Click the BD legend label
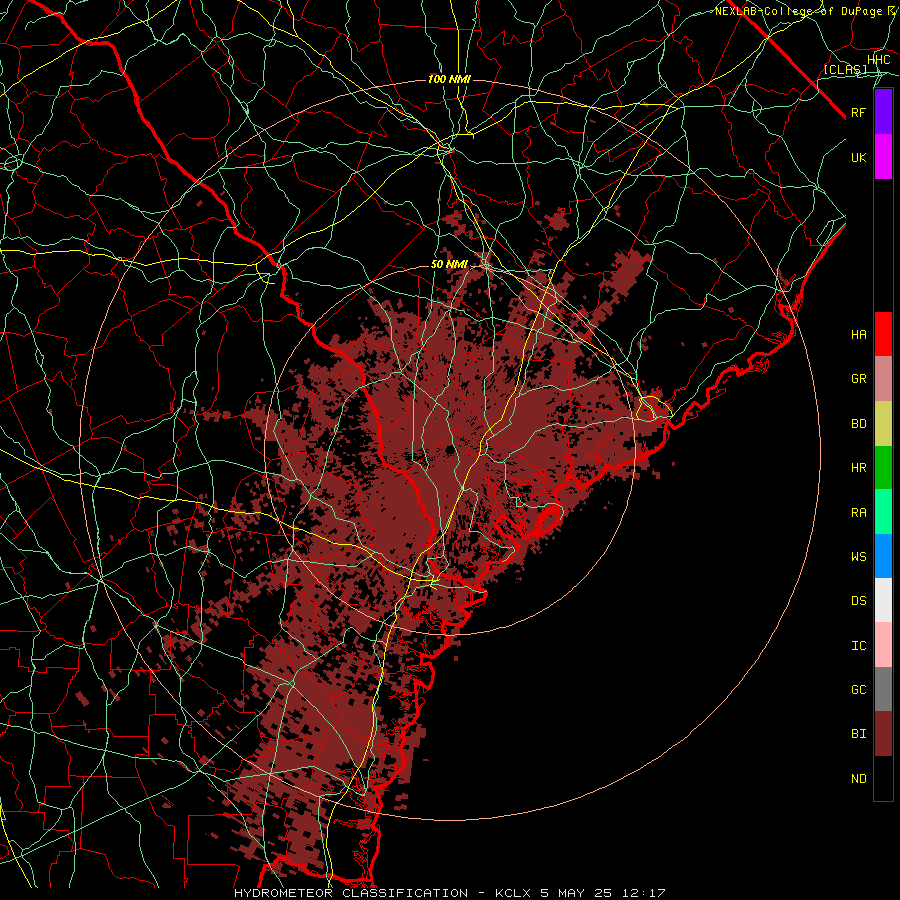This screenshot has height=900, width=900. click(x=859, y=424)
